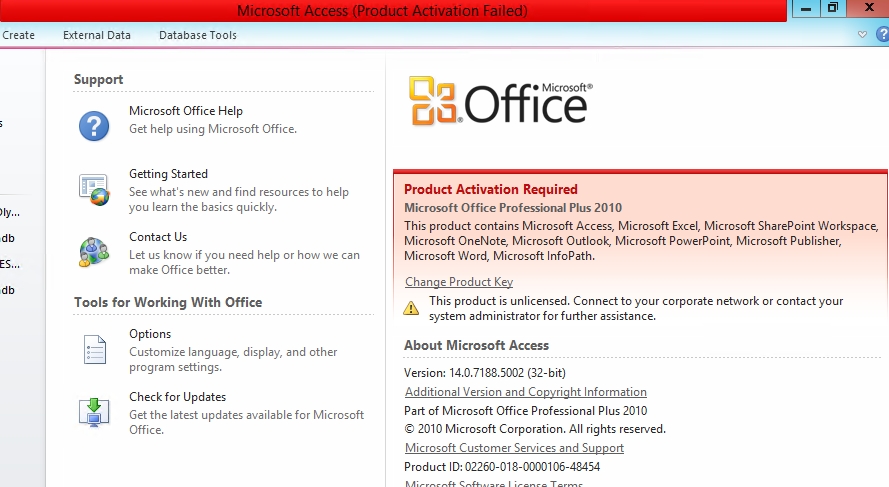
Task: Select the Contact Us heading
Action: coord(158,237)
